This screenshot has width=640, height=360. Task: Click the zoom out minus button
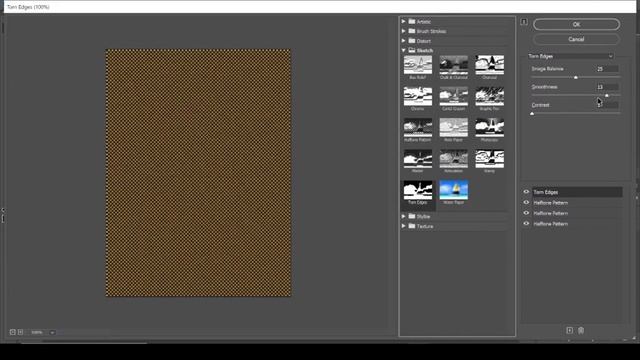[13, 332]
